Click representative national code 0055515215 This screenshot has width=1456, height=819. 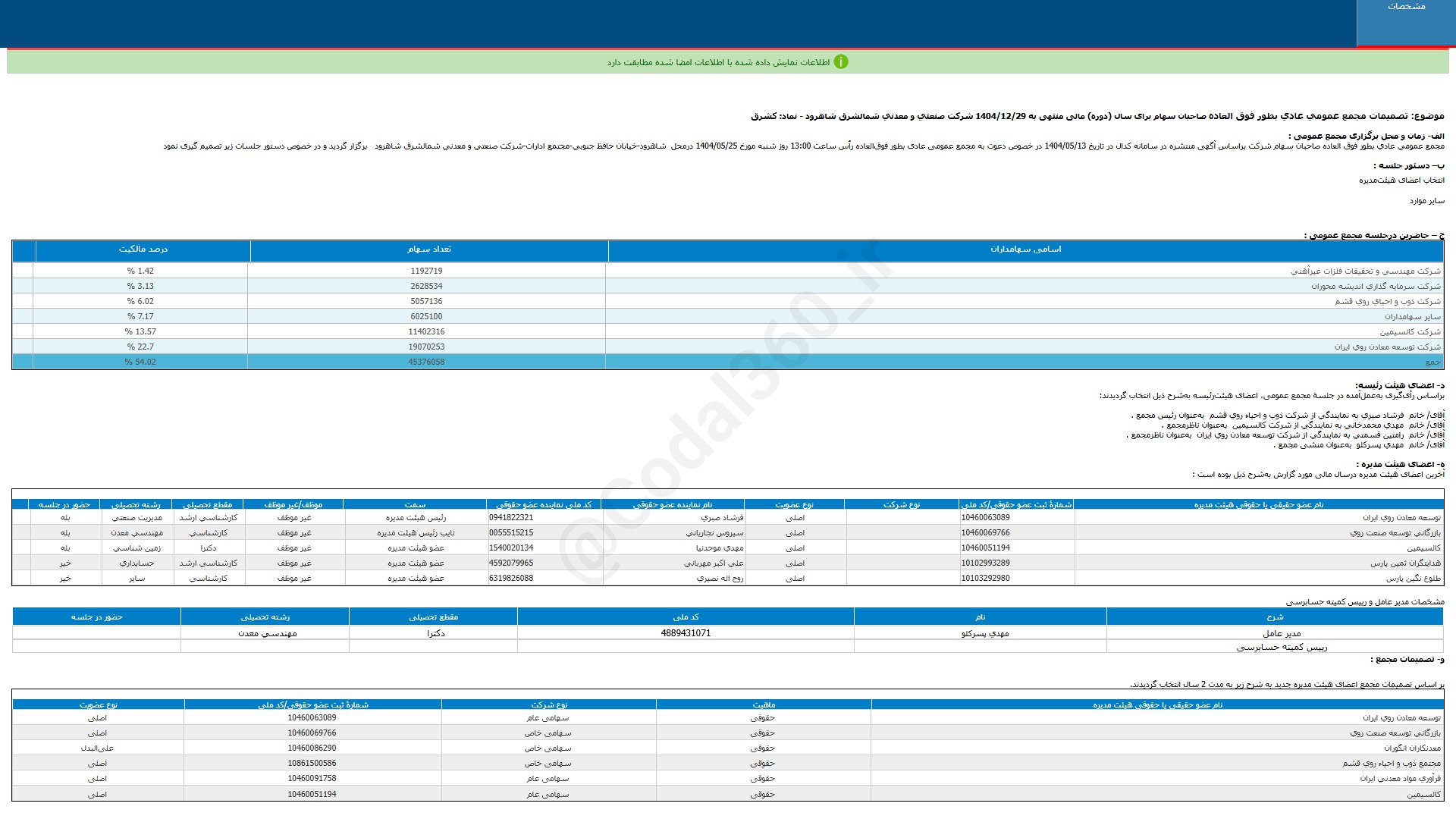pyautogui.click(x=511, y=532)
